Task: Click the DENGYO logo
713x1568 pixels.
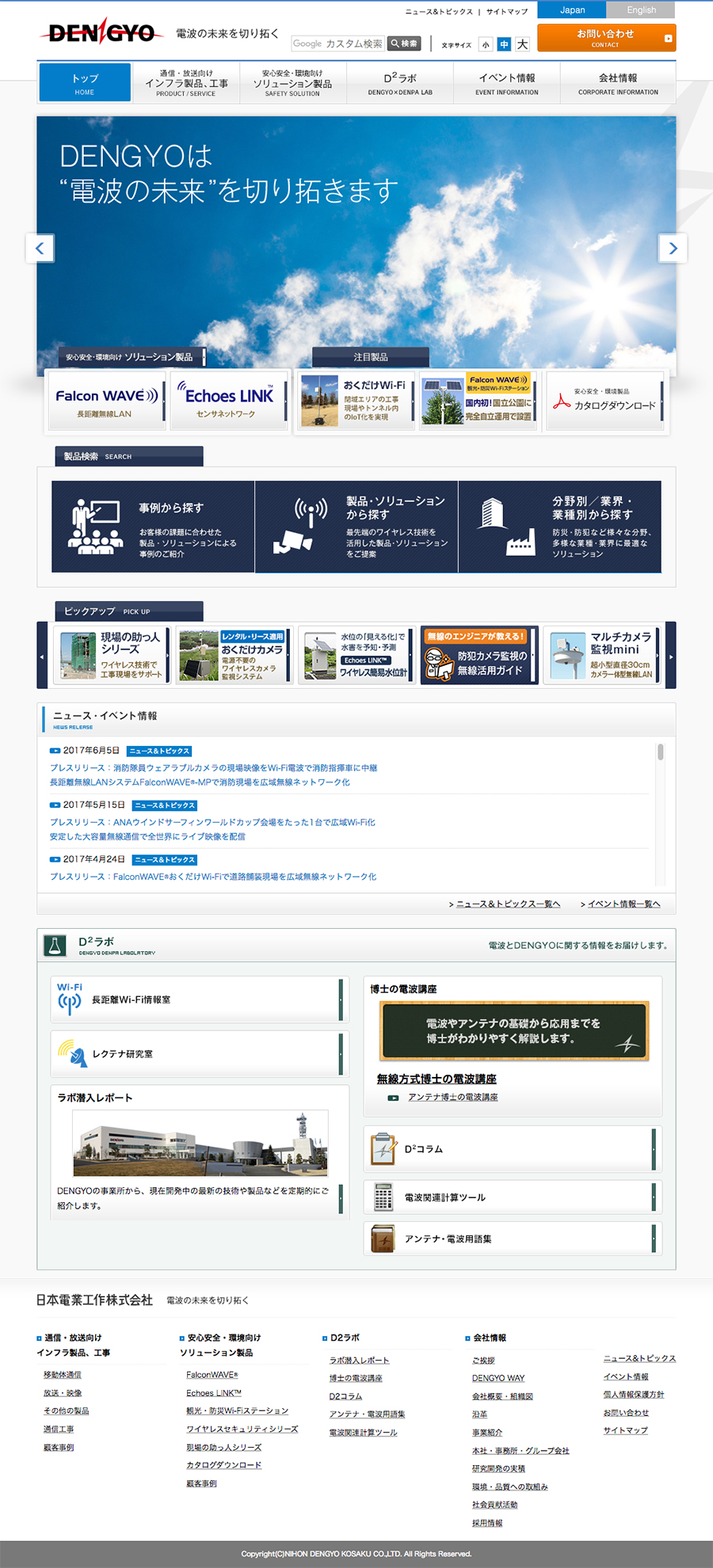Action: click(101, 33)
